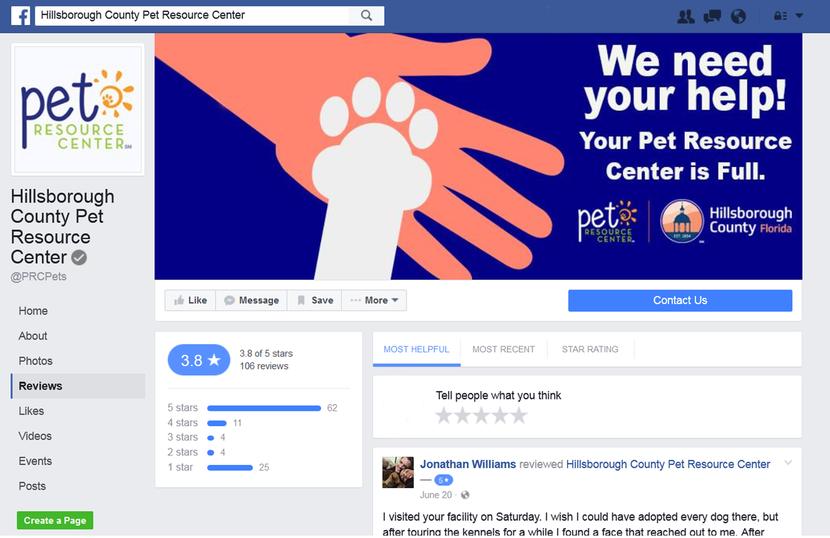Click the pet Resource Center profile logo
The image size is (830, 538).
pos(78,110)
